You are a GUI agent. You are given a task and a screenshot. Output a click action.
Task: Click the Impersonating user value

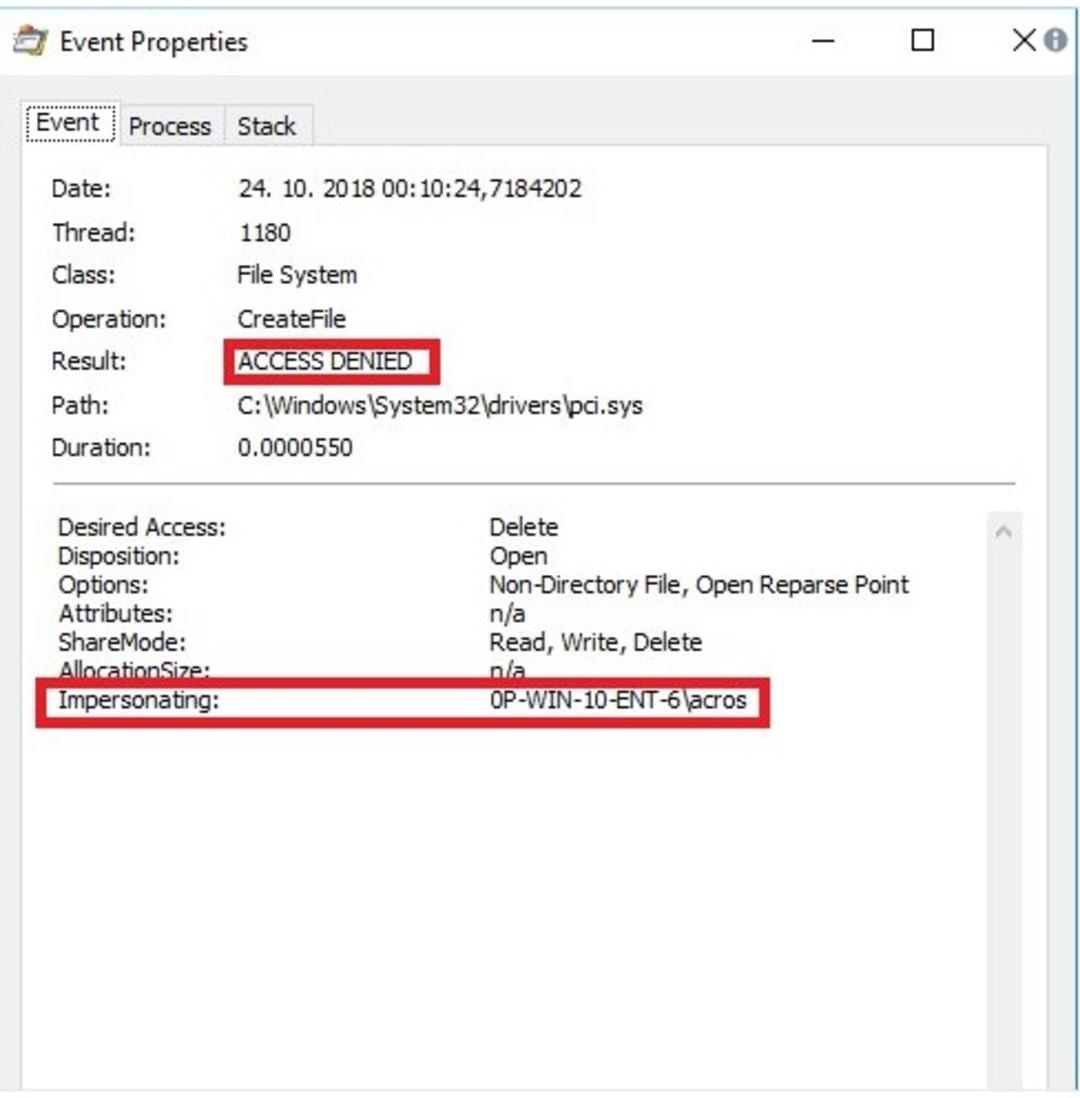[618, 700]
